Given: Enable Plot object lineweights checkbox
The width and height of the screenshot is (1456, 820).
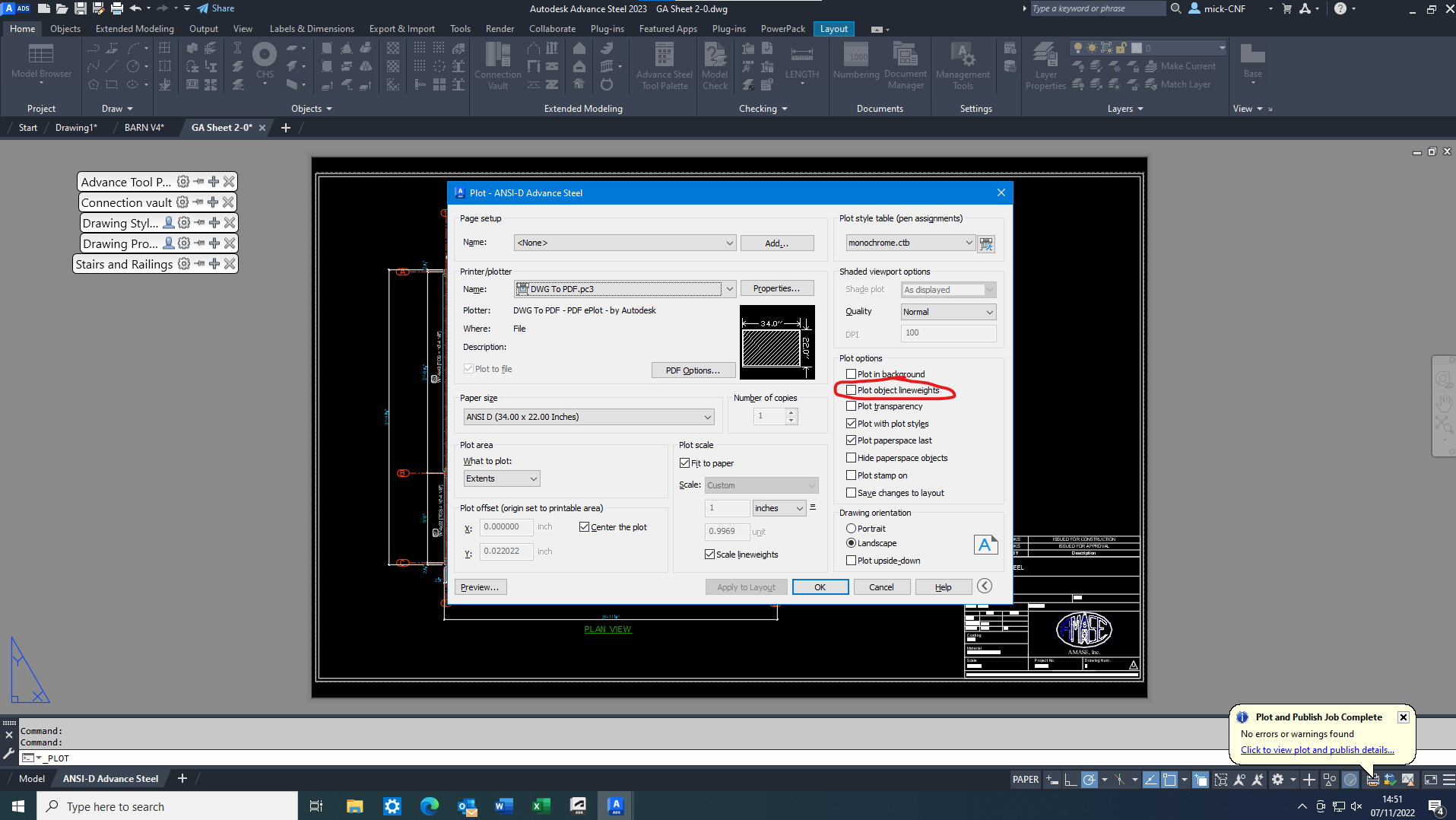Looking at the screenshot, I should pos(852,390).
